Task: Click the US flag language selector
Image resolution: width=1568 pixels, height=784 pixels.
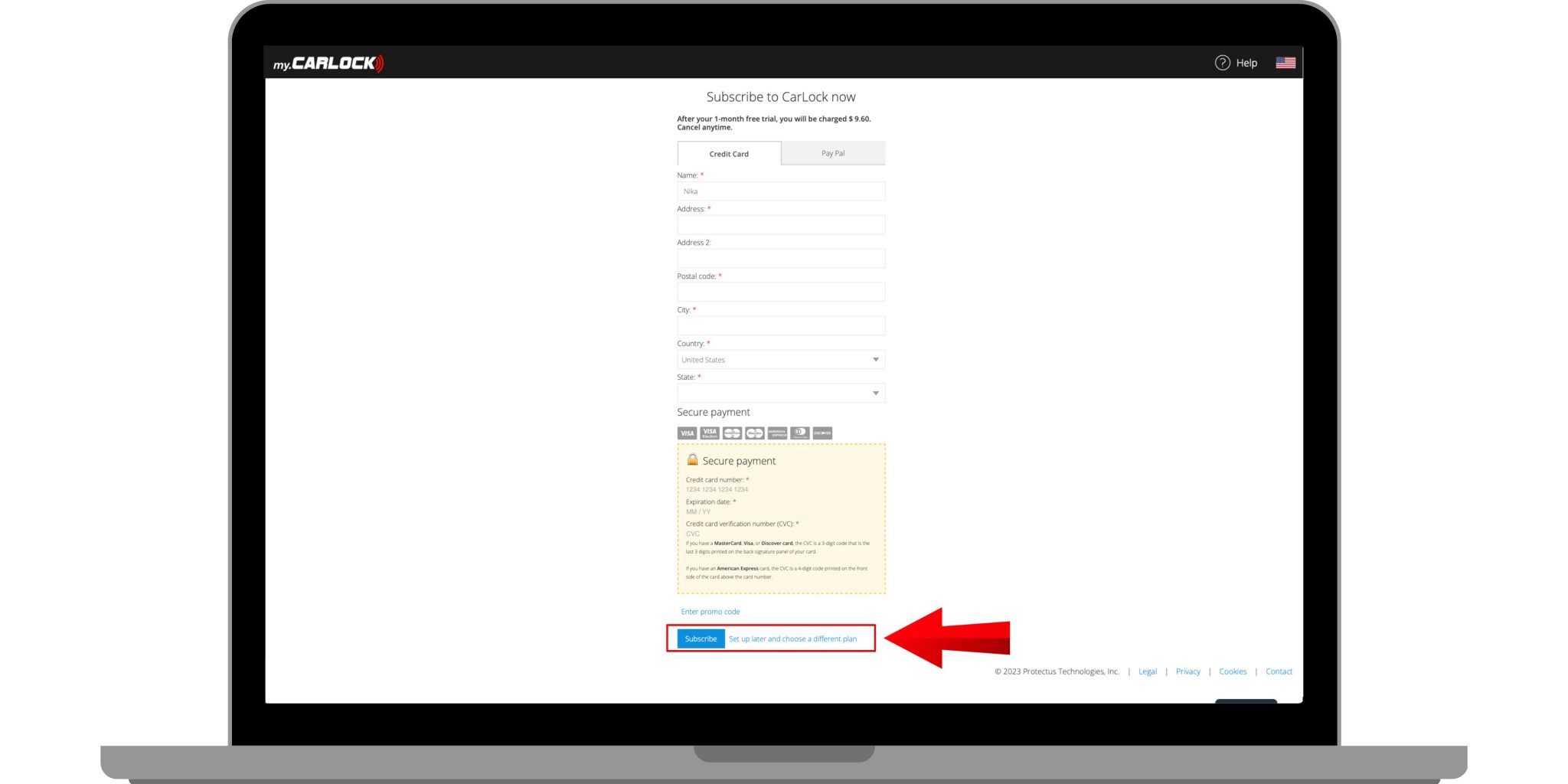Action: tap(1285, 62)
